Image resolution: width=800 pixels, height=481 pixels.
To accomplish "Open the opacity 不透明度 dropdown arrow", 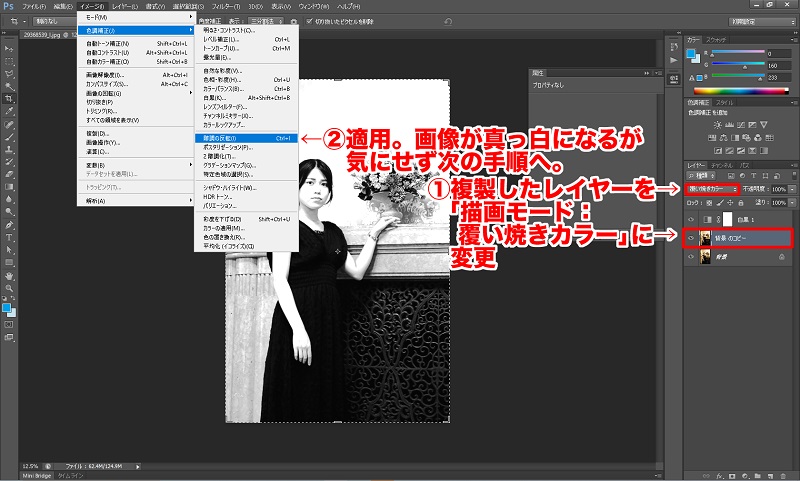I will [792, 189].
